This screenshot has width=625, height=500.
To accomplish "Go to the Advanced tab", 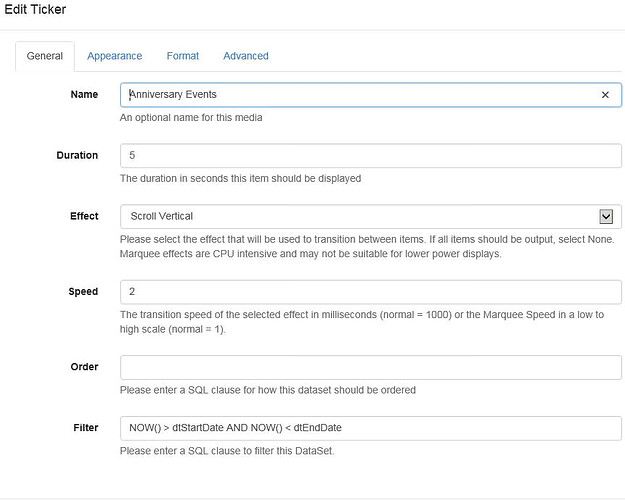I will point(246,56).
